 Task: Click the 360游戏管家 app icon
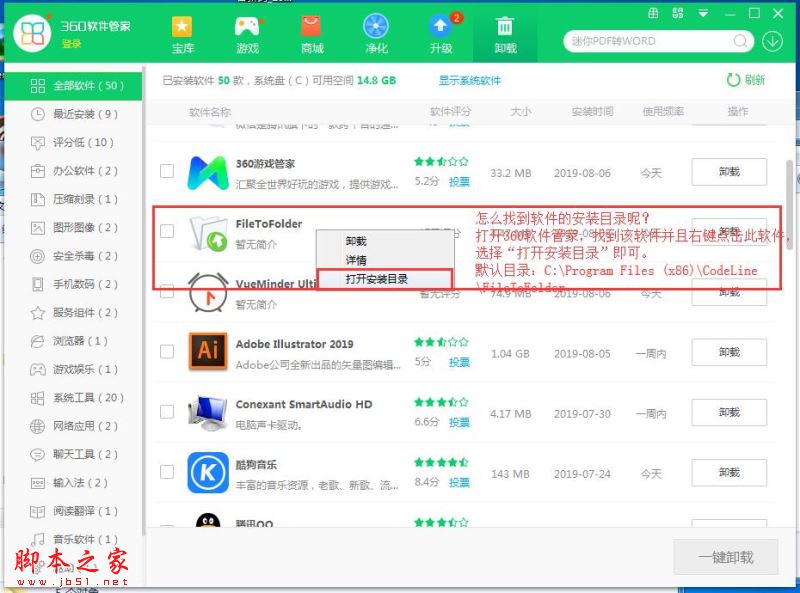pyautogui.click(x=208, y=172)
